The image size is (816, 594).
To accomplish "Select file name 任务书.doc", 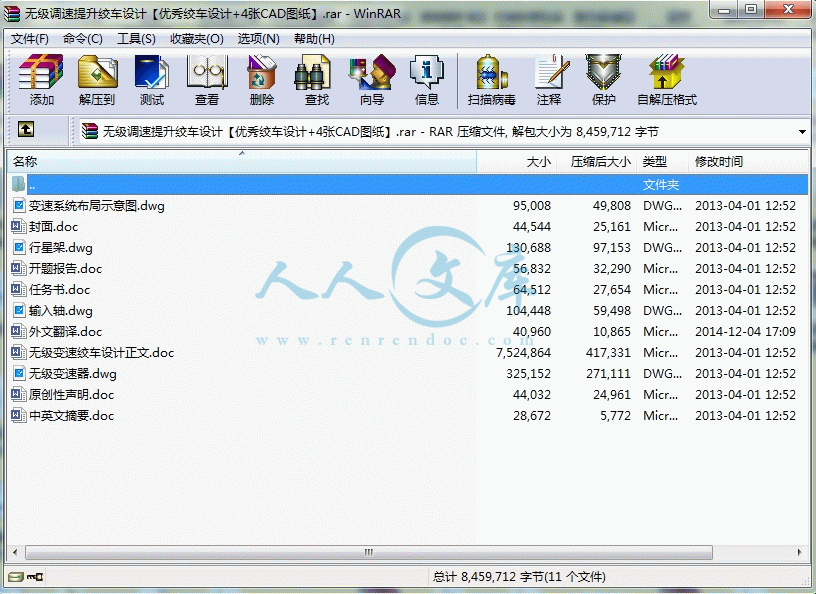I will tap(59, 289).
